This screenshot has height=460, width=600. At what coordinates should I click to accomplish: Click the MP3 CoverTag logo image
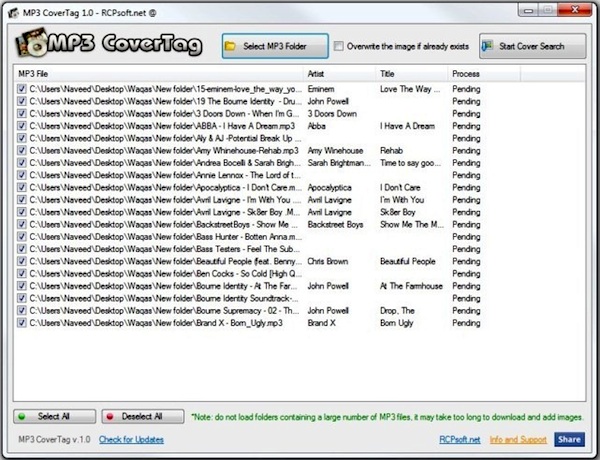click(x=109, y=43)
